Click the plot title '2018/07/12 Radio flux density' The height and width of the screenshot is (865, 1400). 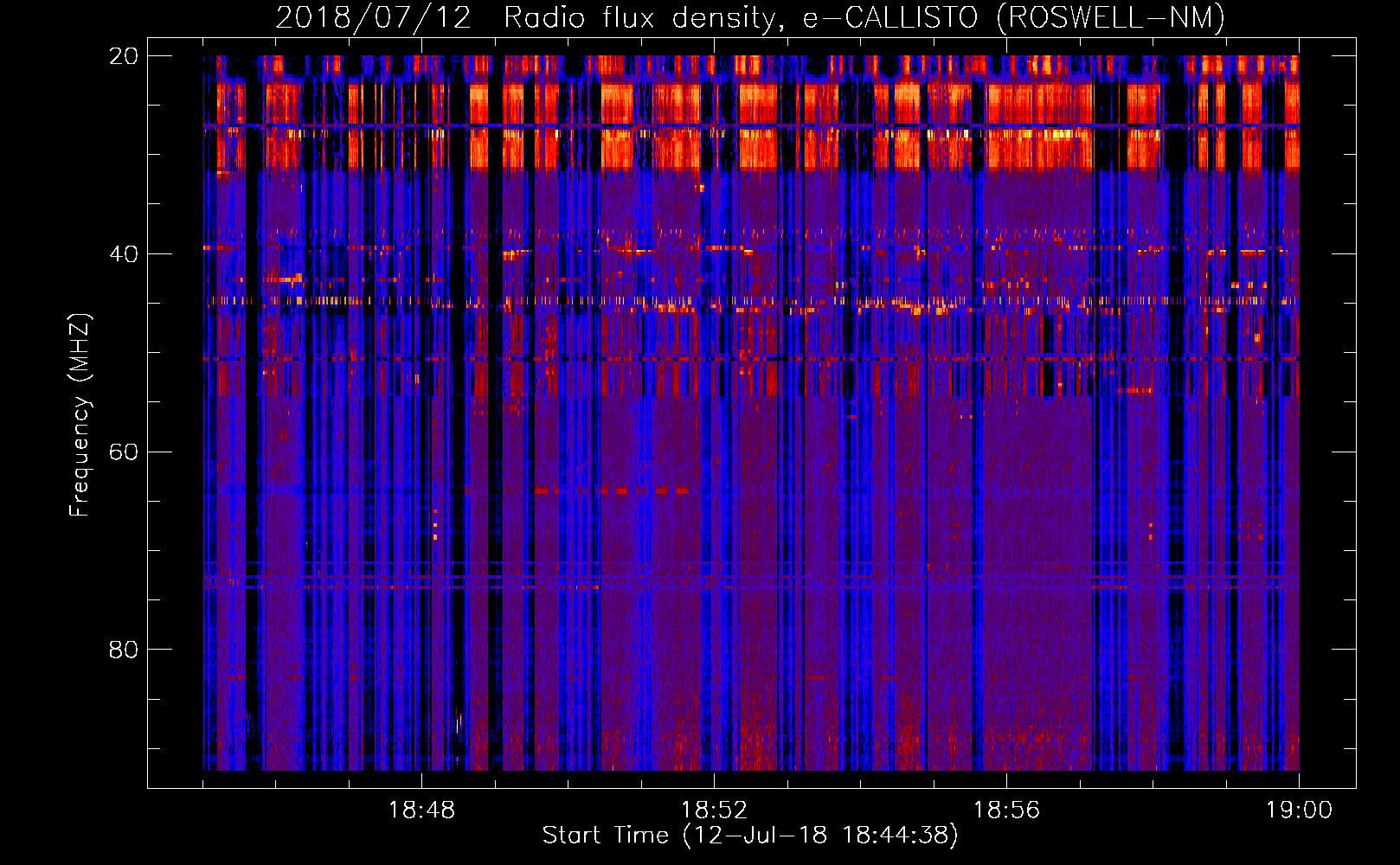click(750, 17)
